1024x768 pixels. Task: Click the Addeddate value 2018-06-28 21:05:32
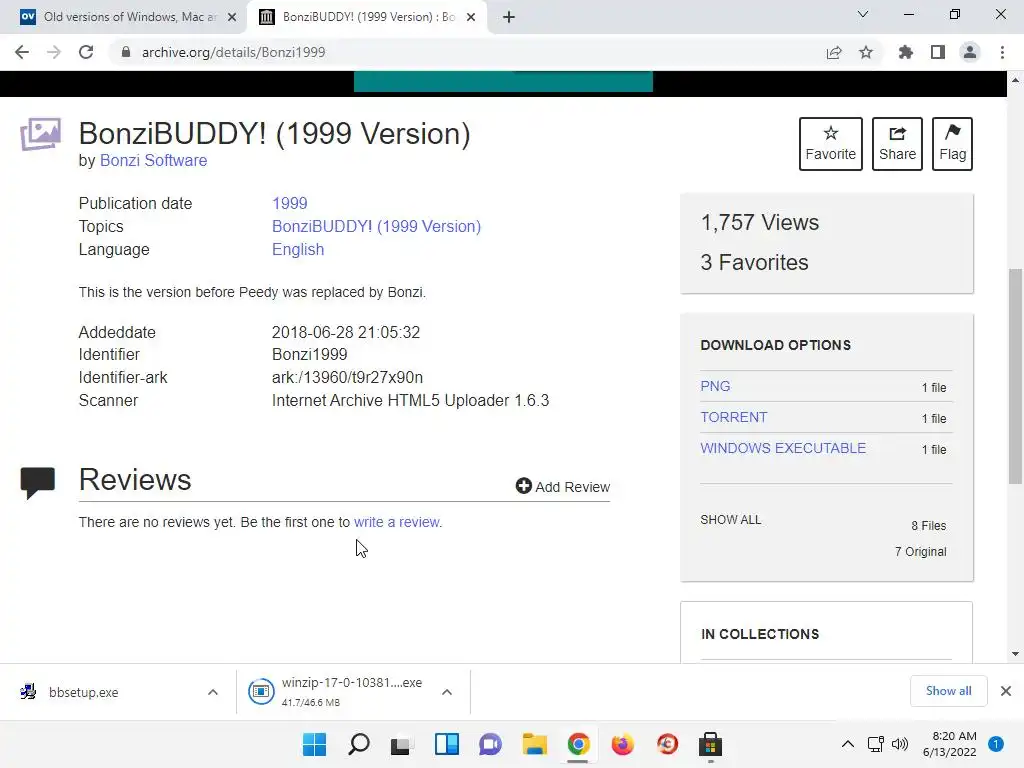click(x=345, y=332)
